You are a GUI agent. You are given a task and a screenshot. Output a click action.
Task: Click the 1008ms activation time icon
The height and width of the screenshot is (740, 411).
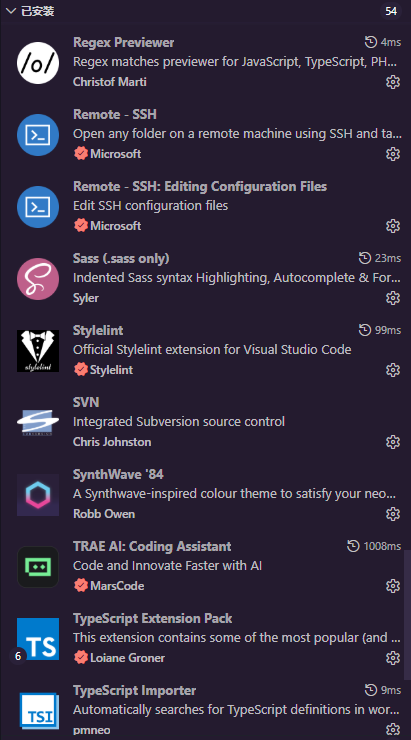click(x=353, y=547)
